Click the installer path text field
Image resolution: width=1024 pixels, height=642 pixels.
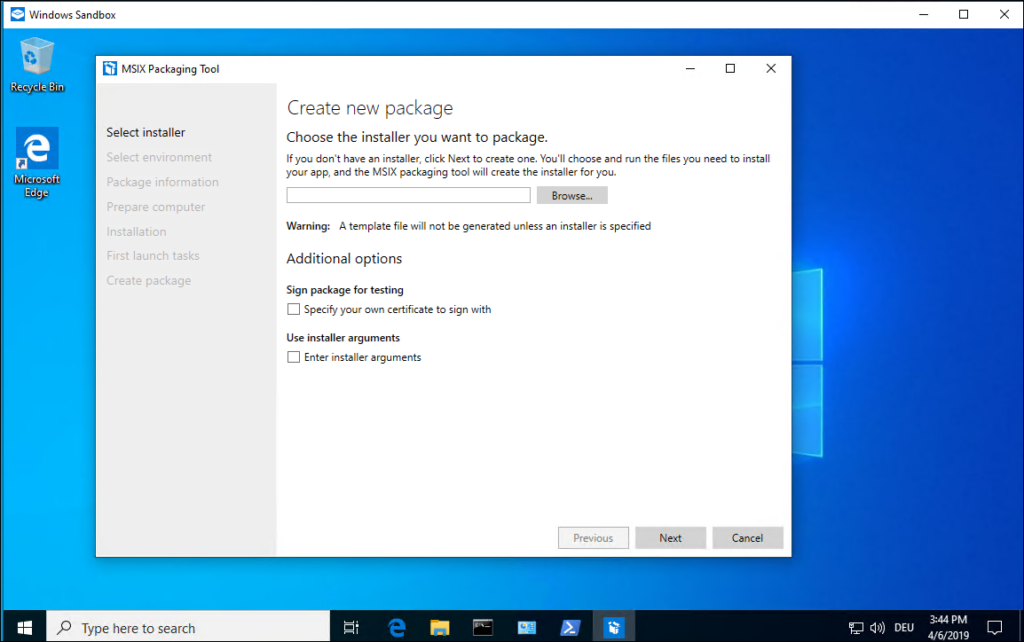pos(408,196)
